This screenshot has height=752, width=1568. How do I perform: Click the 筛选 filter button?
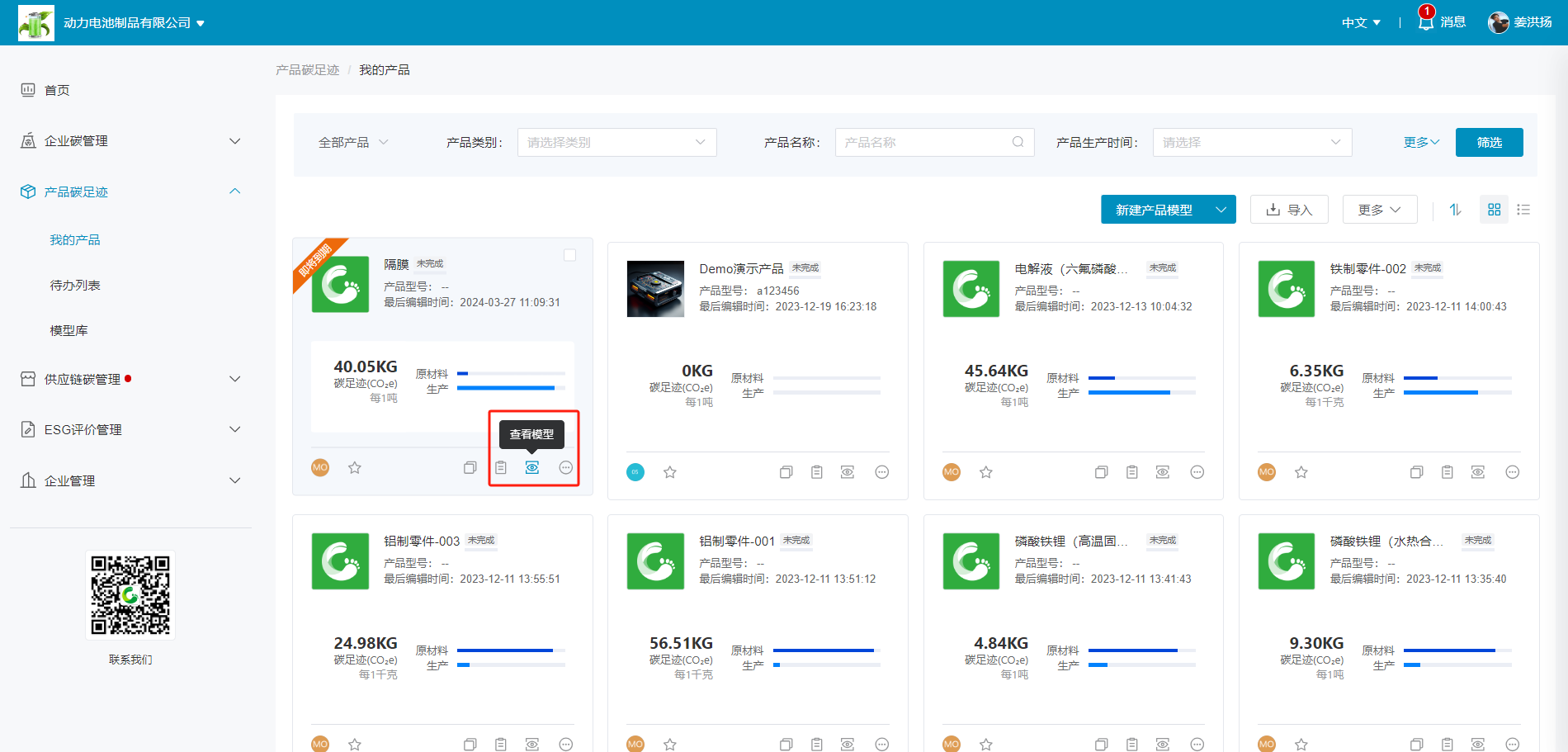coord(1489,142)
